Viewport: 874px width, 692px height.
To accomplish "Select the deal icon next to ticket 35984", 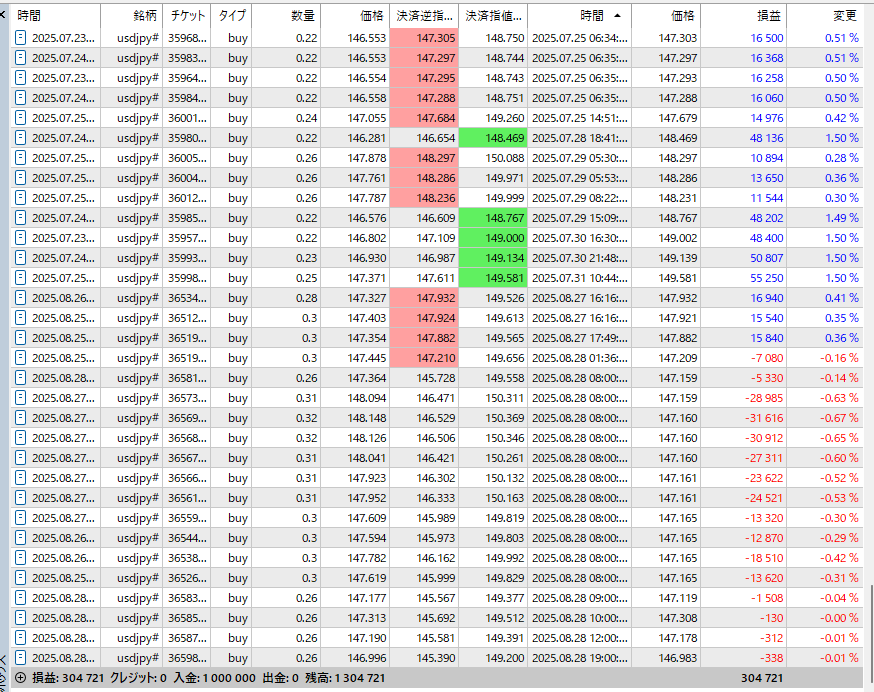I will [x=21, y=98].
